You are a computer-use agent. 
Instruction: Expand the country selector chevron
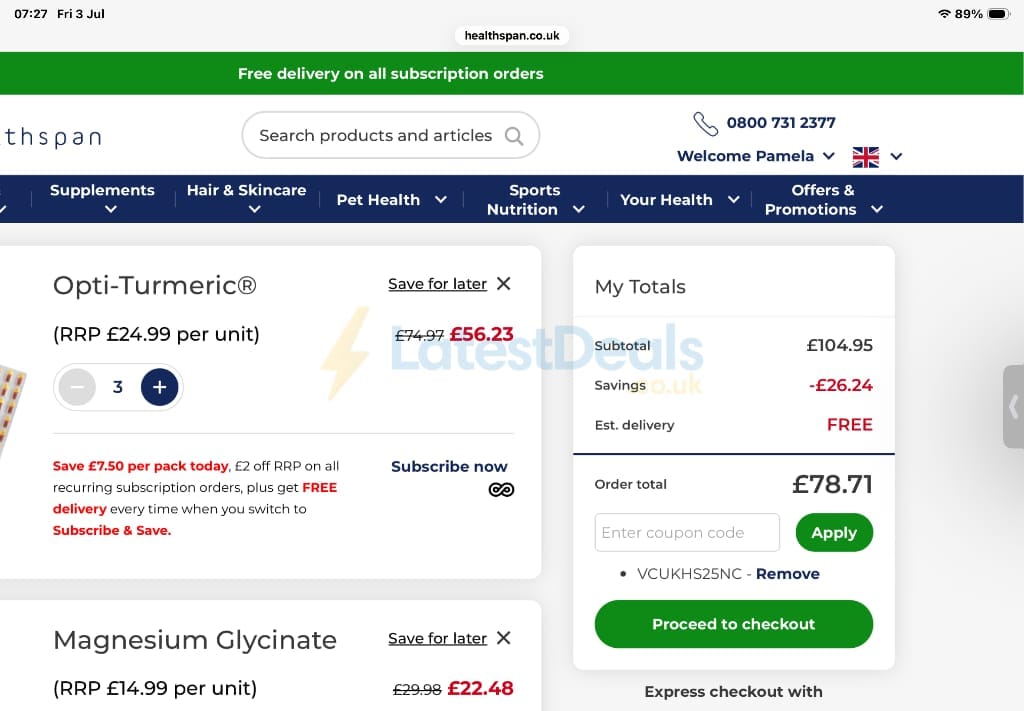pos(896,157)
